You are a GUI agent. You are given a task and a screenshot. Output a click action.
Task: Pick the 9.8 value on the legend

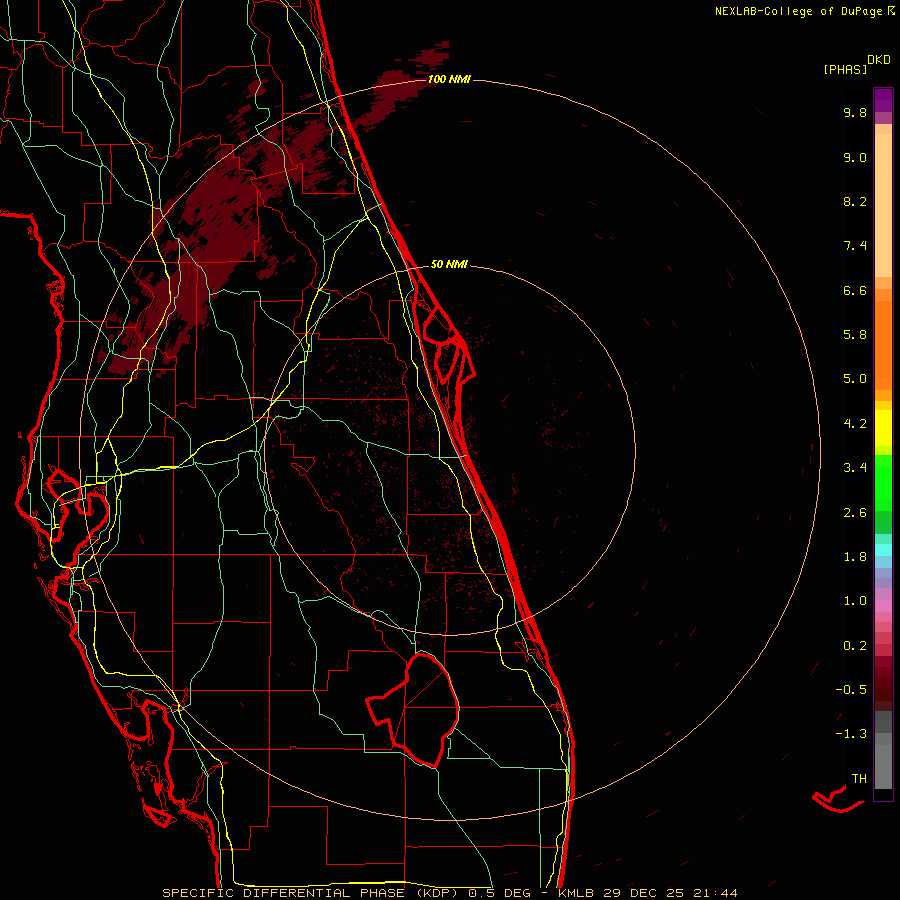tap(855, 112)
